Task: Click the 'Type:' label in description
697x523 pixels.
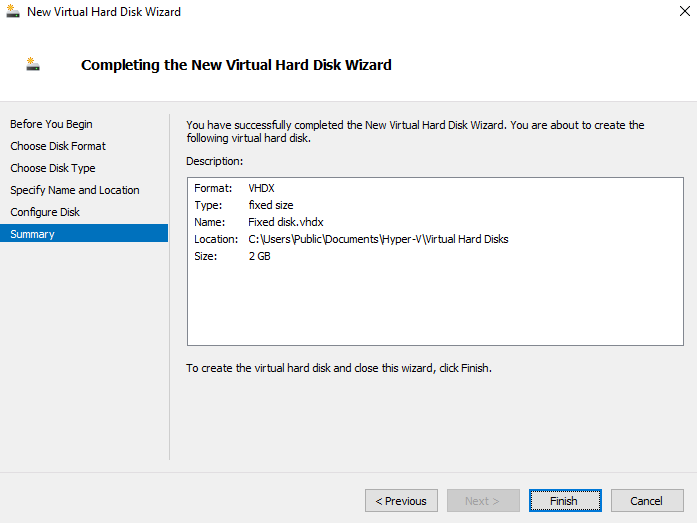Action: pyautogui.click(x=208, y=205)
